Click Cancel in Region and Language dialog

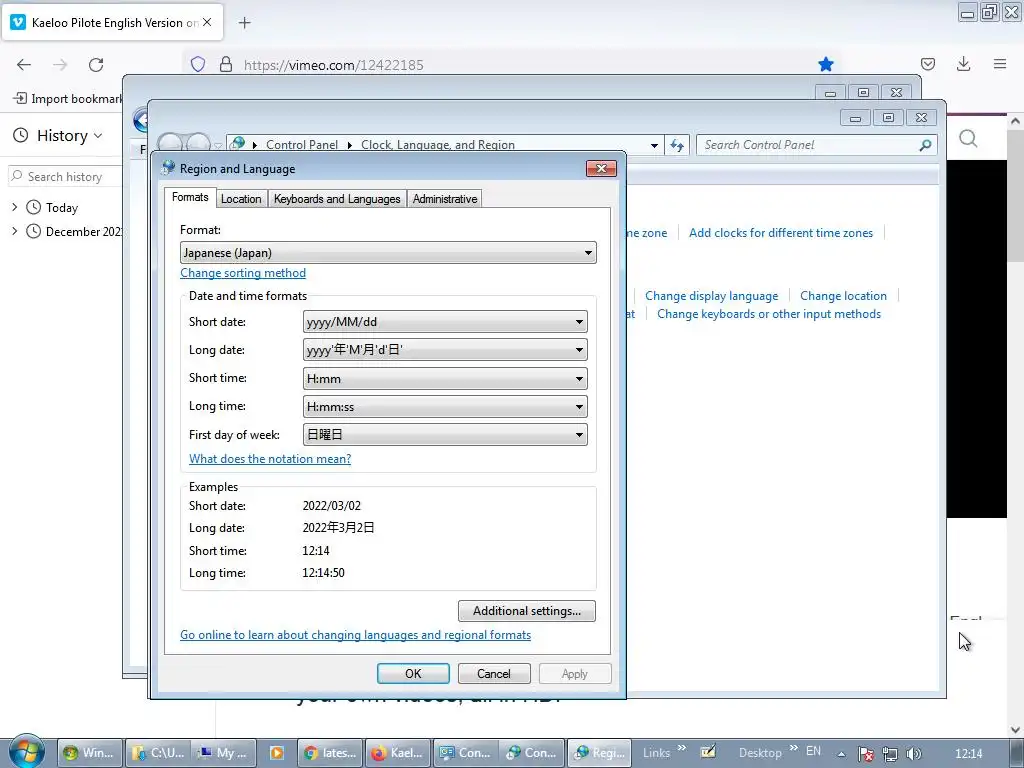click(494, 673)
